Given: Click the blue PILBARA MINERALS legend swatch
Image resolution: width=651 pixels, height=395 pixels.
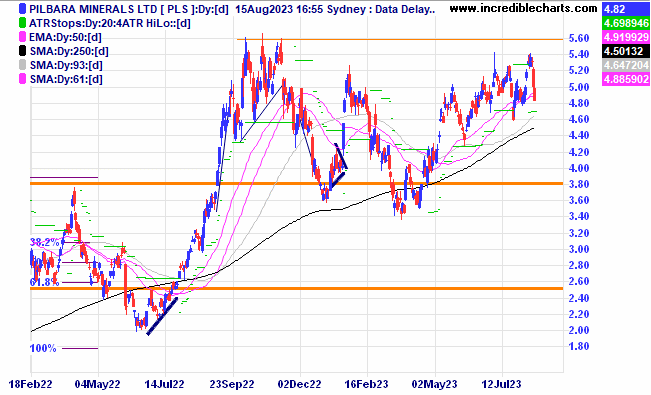Looking at the screenshot, I should click(x=22, y=9).
